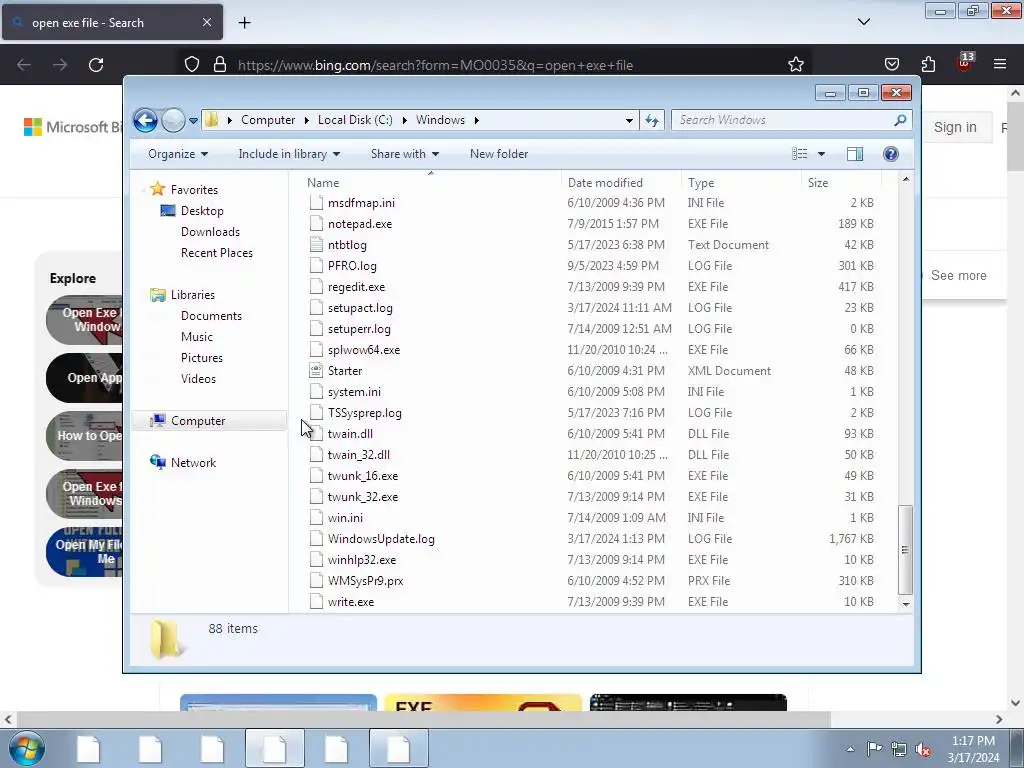Select regedit.exe file icon
The height and width of the screenshot is (768, 1024).
tap(317, 287)
